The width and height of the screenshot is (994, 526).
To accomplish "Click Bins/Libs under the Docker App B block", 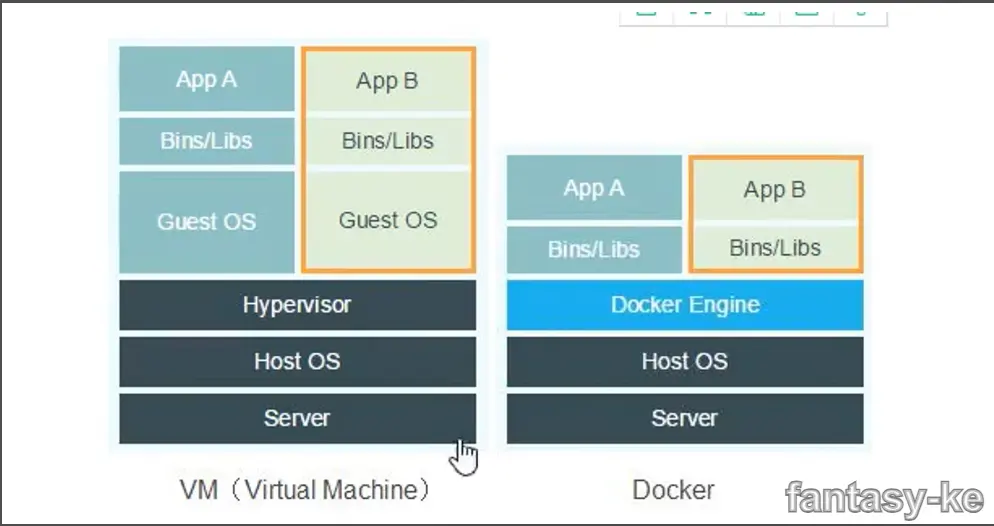I will pyautogui.click(x=774, y=248).
